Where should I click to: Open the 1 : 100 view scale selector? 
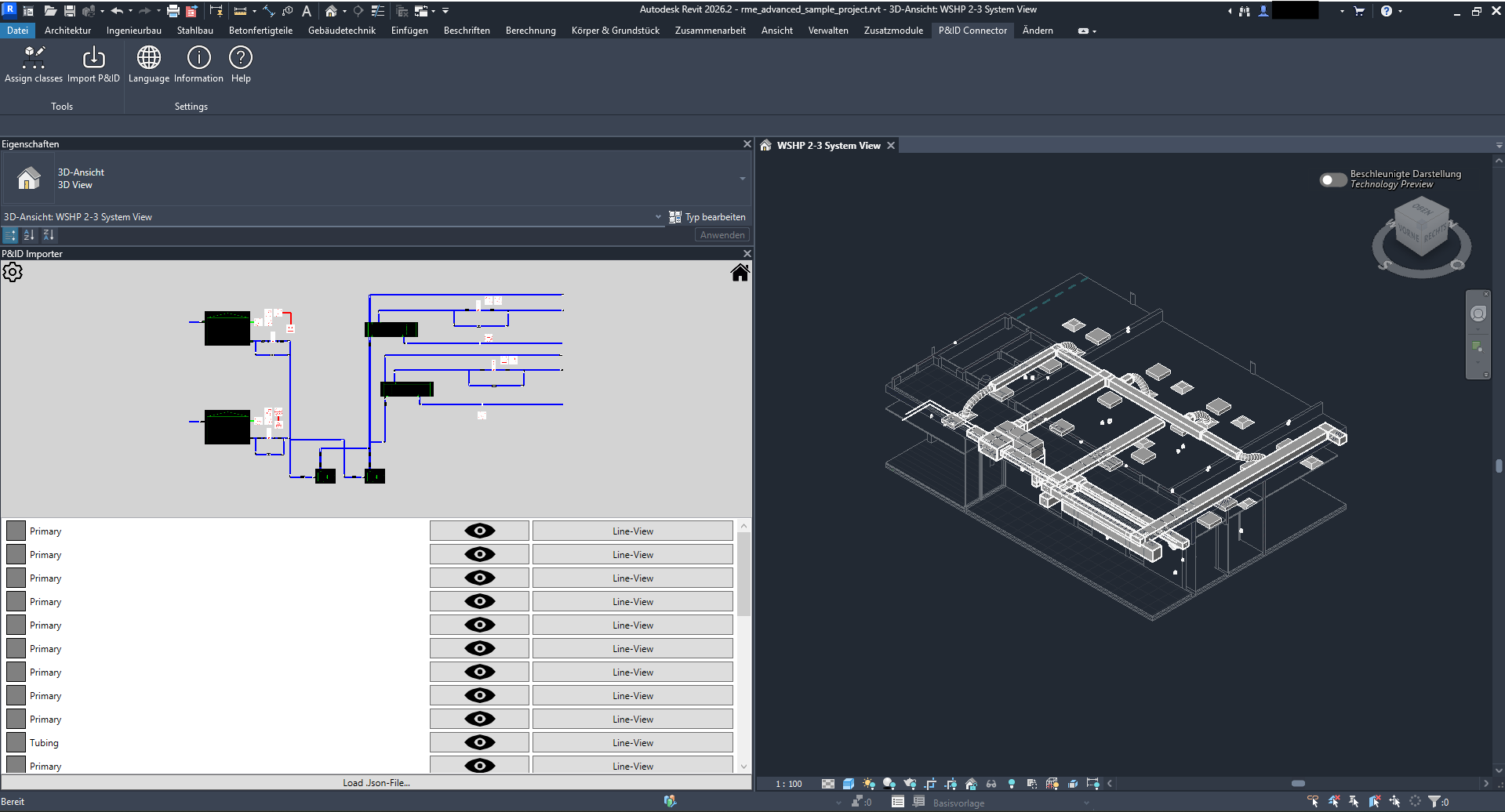(788, 784)
